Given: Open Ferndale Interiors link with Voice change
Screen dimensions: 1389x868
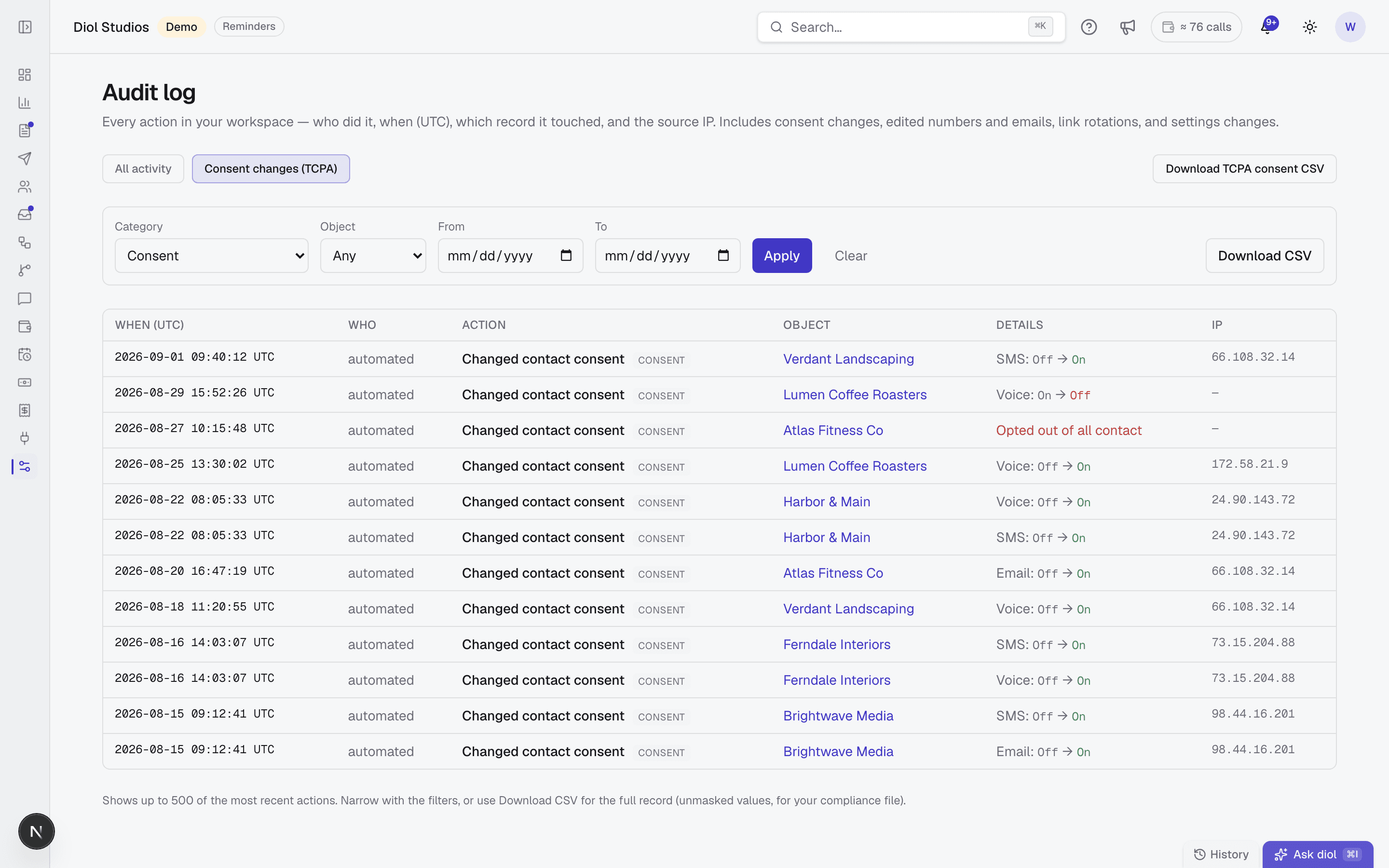Looking at the screenshot, I should point(837,680).
